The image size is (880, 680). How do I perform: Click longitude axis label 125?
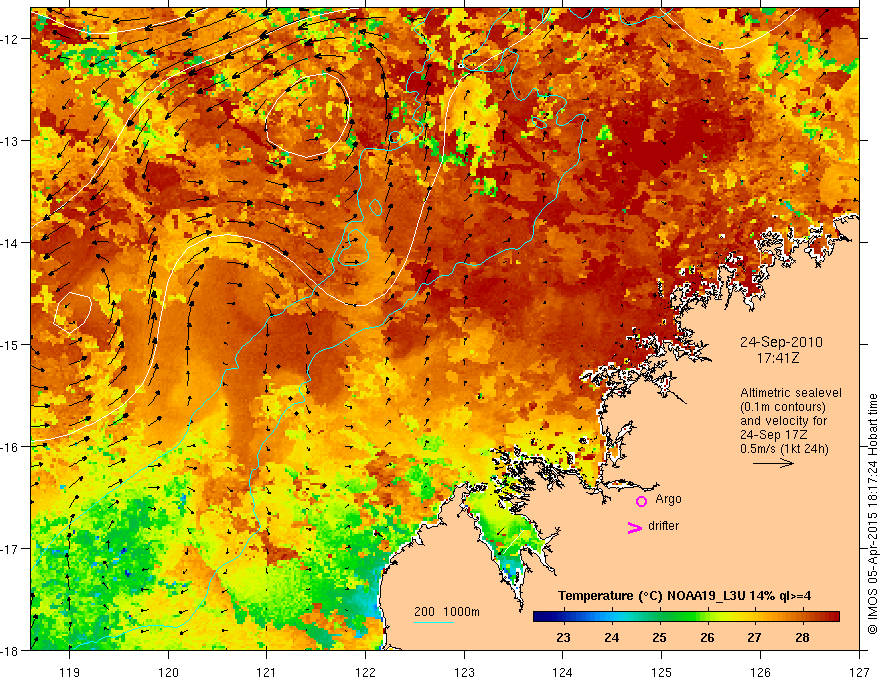pyautogui.click(x=662, y=672)
